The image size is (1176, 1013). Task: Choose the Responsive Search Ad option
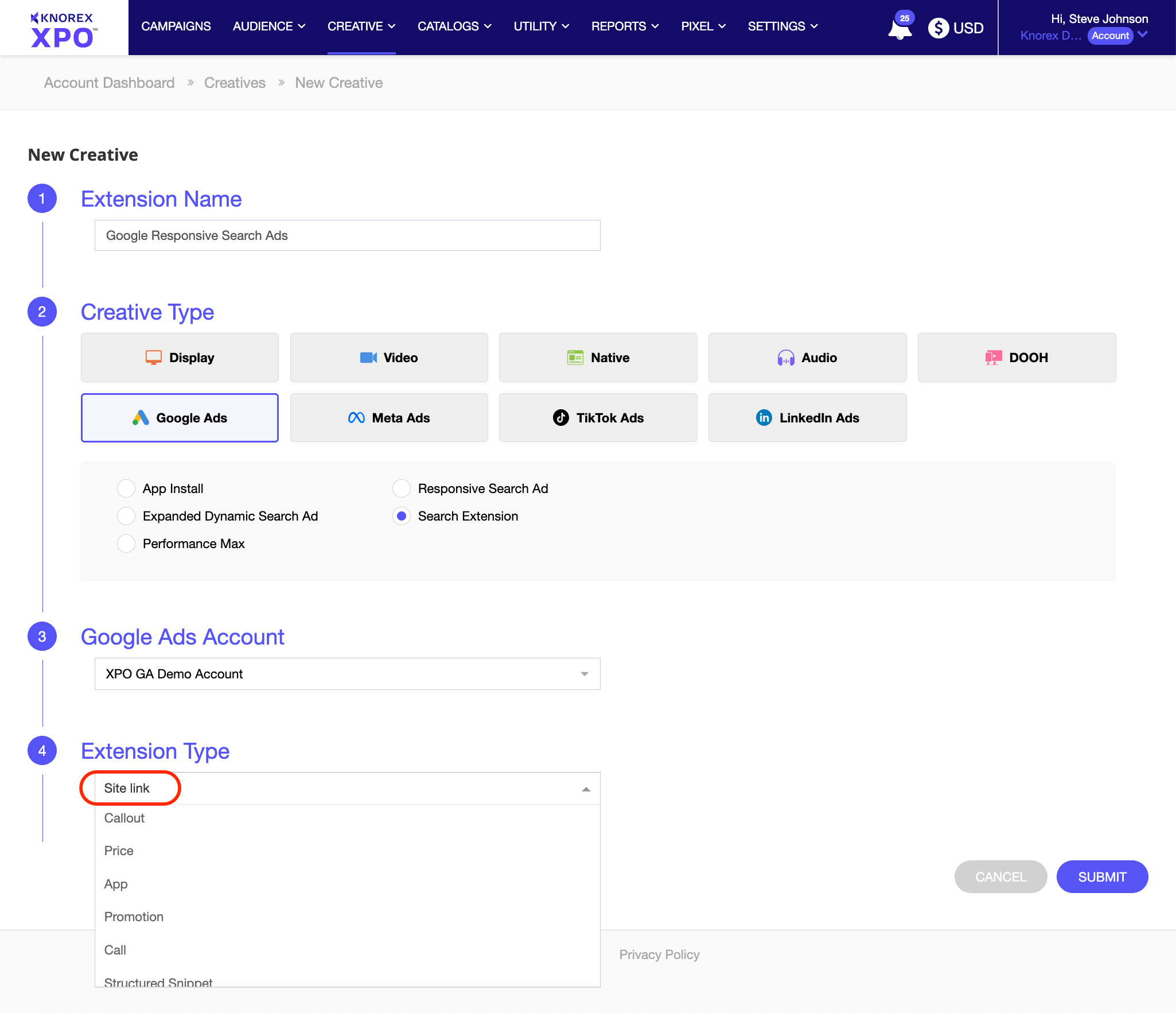pos(402,488)
